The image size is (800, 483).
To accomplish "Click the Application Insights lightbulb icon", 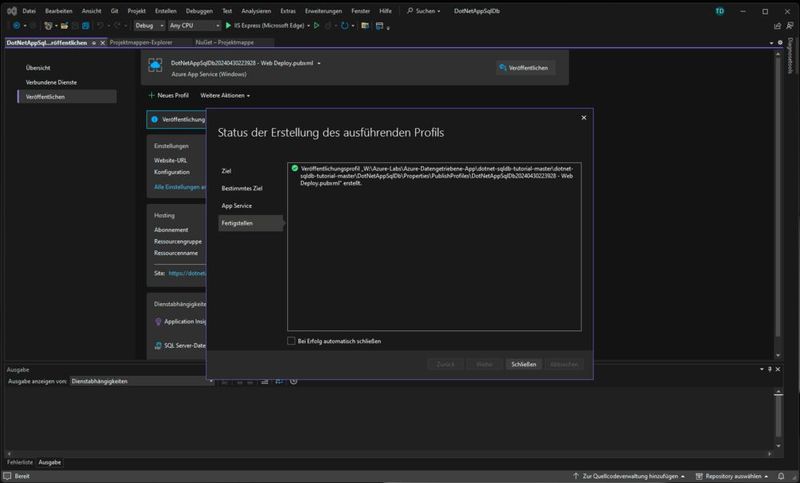I will [x=158, y=322].
